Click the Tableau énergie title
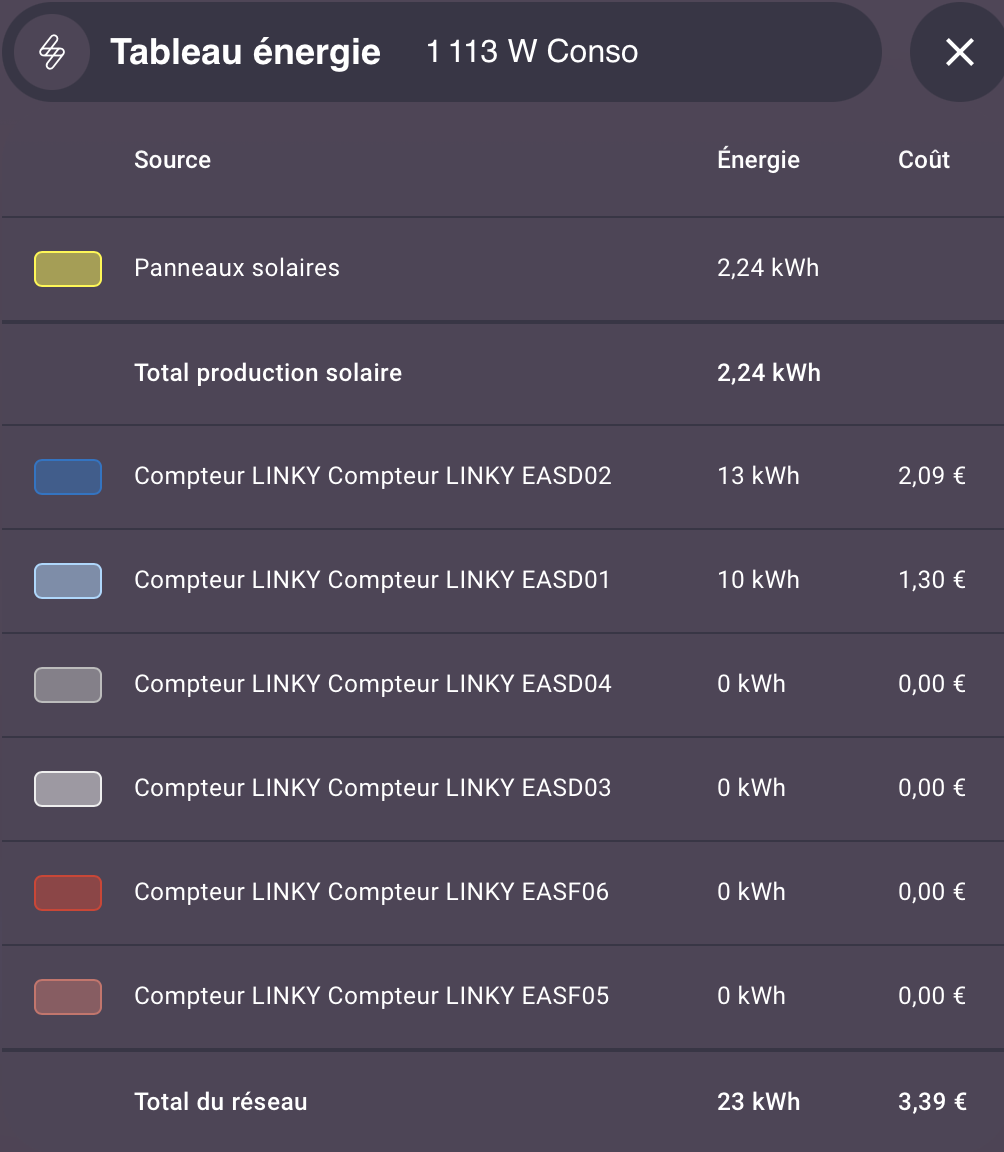This screenshot has width=1004, height=1152. pos(245,52)
